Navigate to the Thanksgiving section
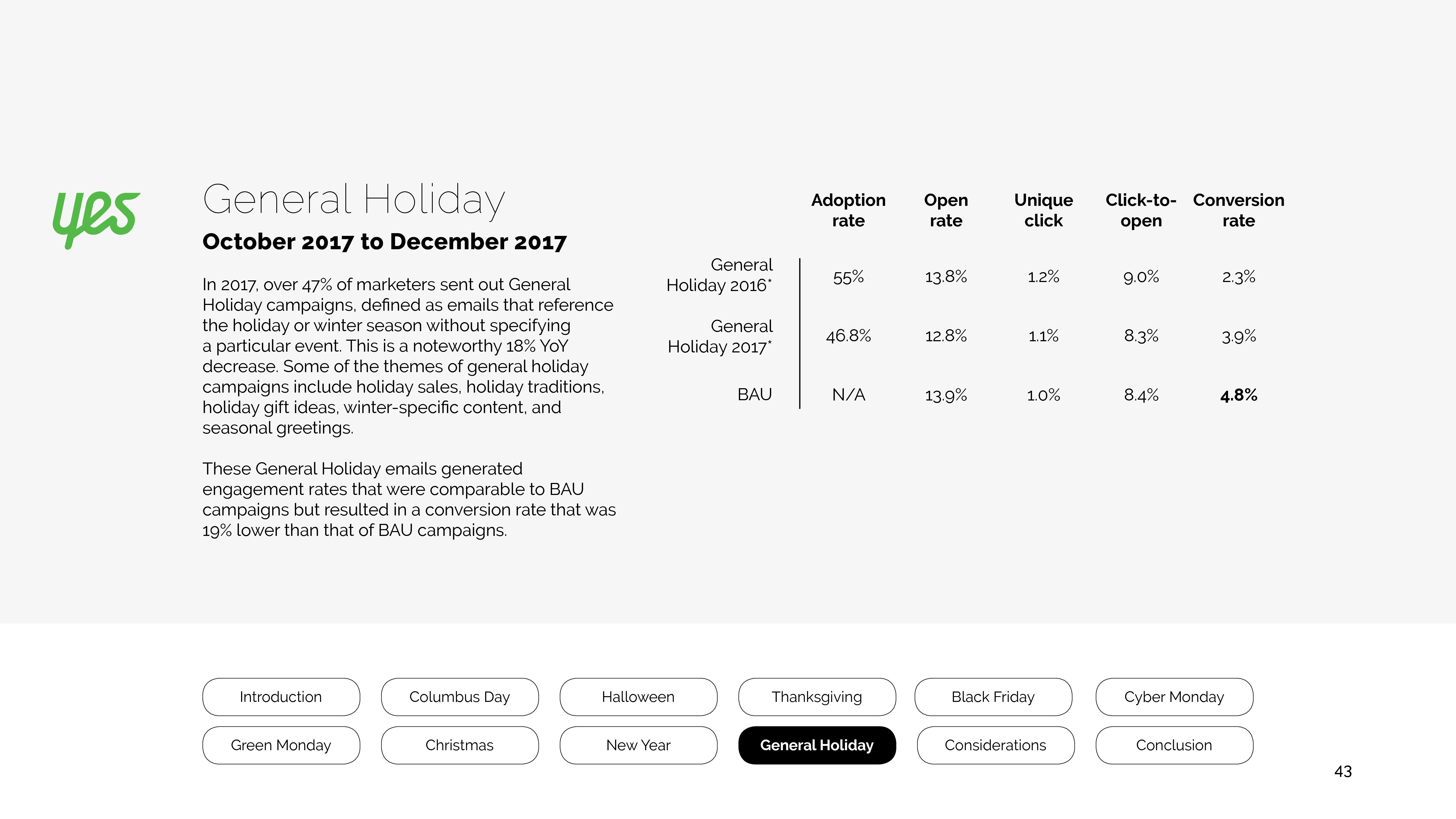The width and height of the screenshot is (1456, 819). point(817,696)
